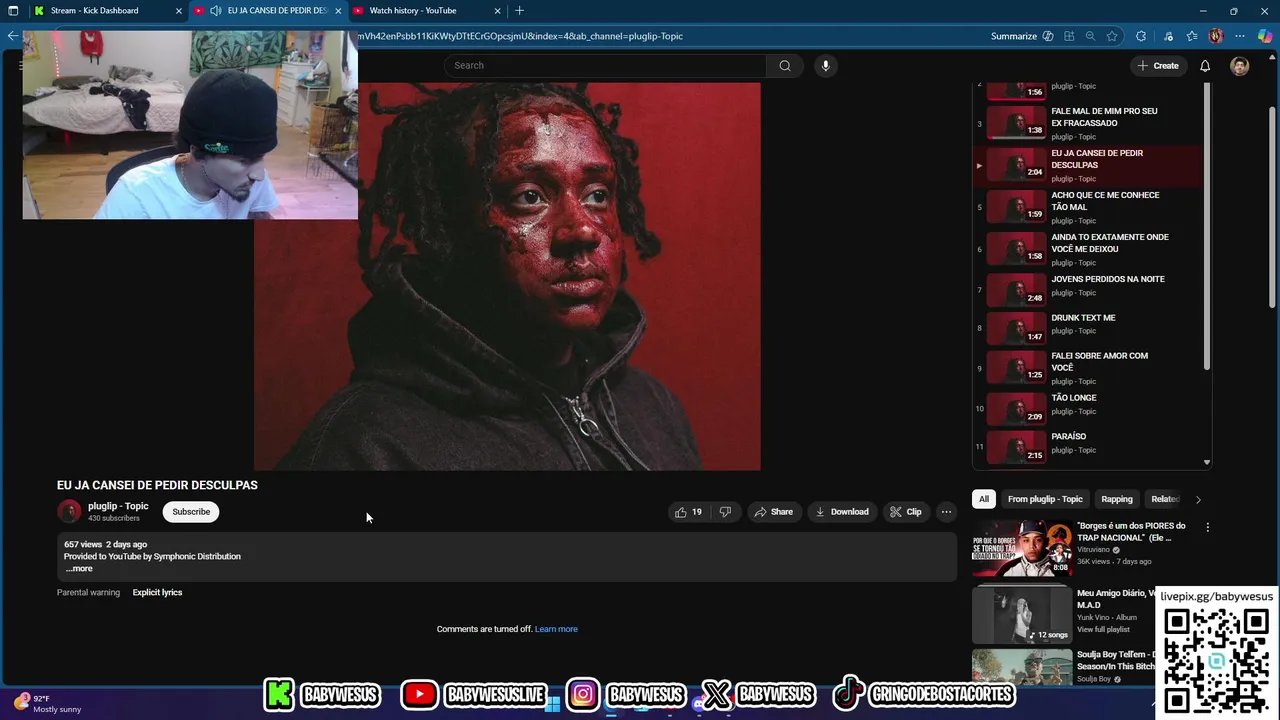1280x720 pixels.
Task: Select From pluglip - Topic chip
Action: (1045, 499)
